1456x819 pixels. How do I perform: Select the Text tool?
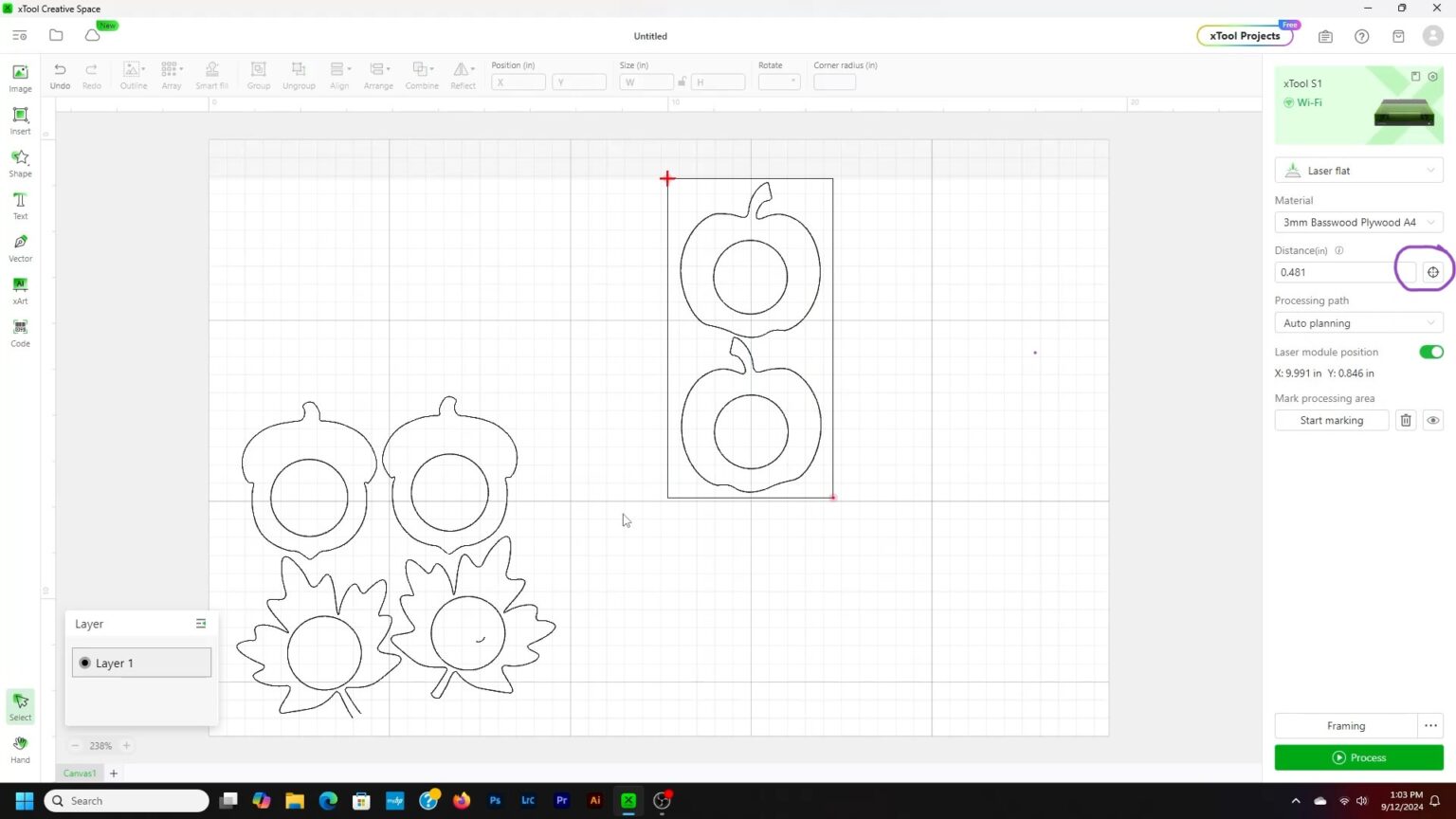[x=20, y=205]
